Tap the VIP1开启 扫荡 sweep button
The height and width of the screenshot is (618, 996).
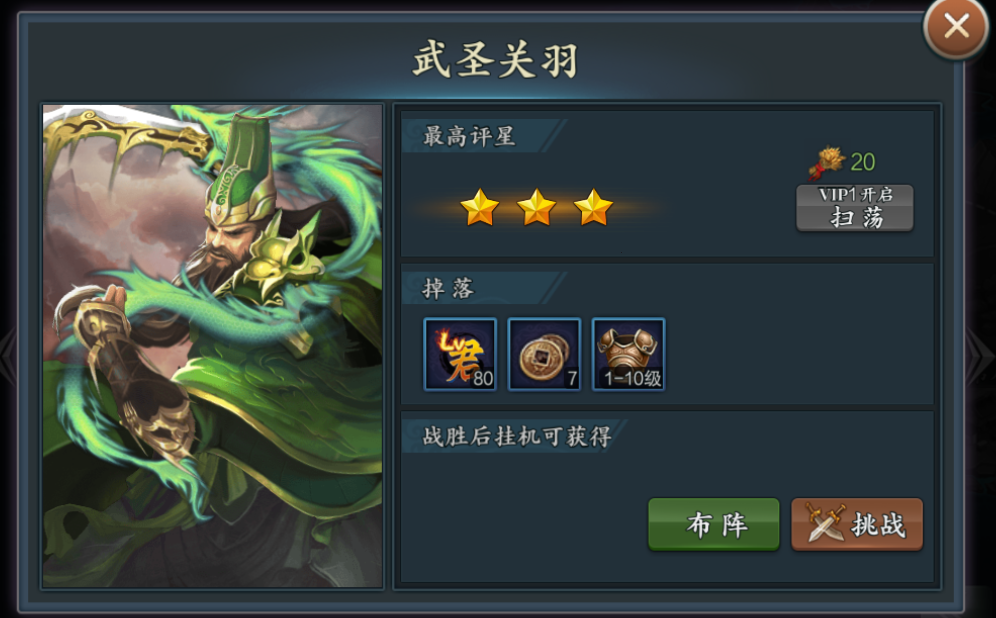(x=854, y=208)
